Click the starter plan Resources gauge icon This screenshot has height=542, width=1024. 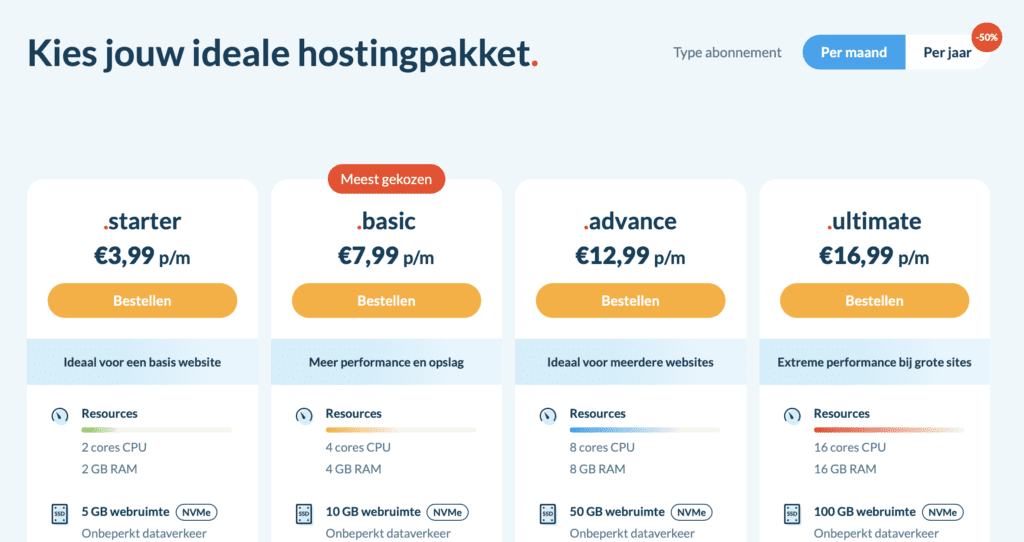point(59,414)
